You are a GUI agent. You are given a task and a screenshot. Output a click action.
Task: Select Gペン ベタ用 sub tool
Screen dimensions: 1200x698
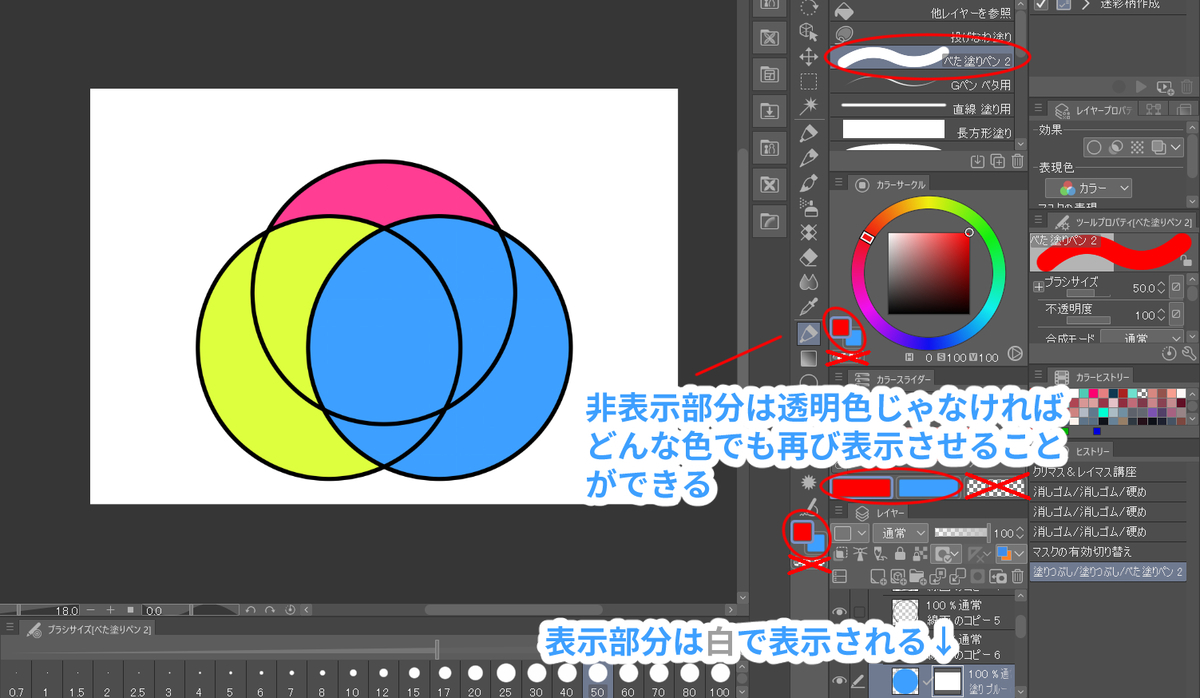[921, 84]
